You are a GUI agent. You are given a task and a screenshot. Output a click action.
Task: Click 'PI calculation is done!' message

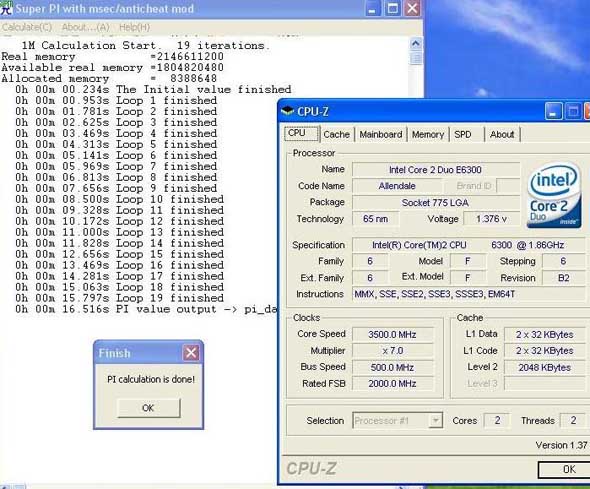click(151, 379)
